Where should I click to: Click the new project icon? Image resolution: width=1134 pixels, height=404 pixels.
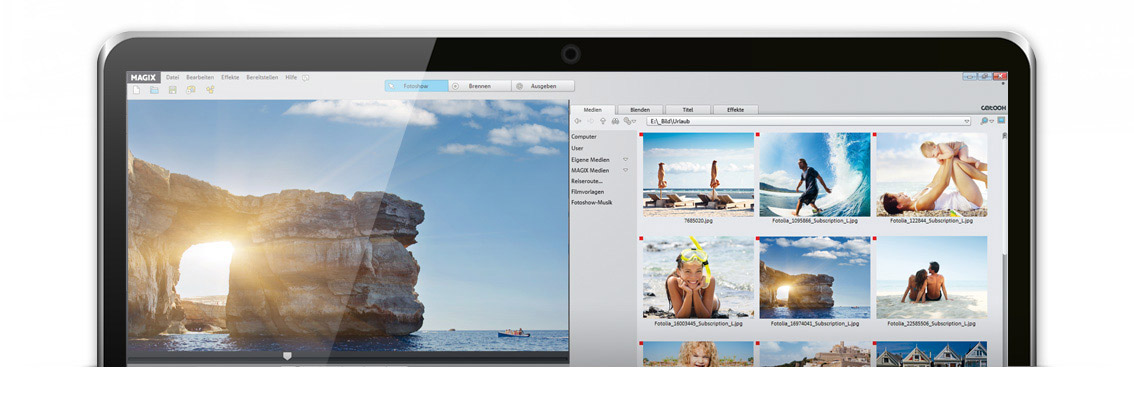pyautogui.click(x=136, y=90)
